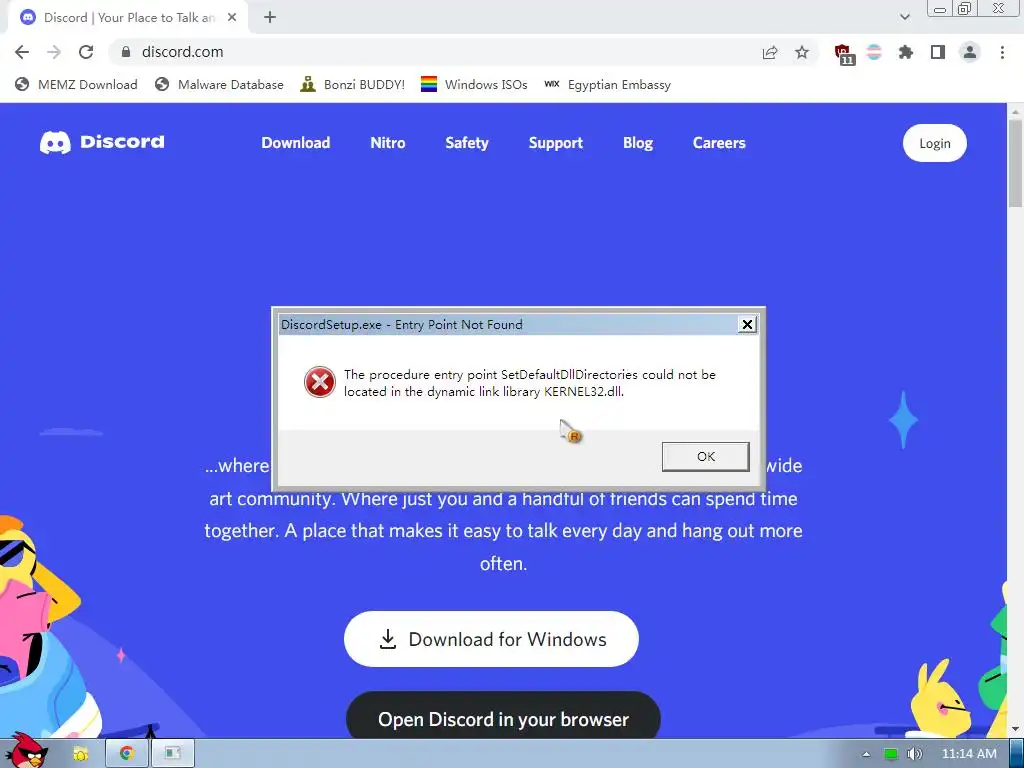Open the red shield extension with badge 11
Screen dimensions: 1024x768
(x=844, y=54)
